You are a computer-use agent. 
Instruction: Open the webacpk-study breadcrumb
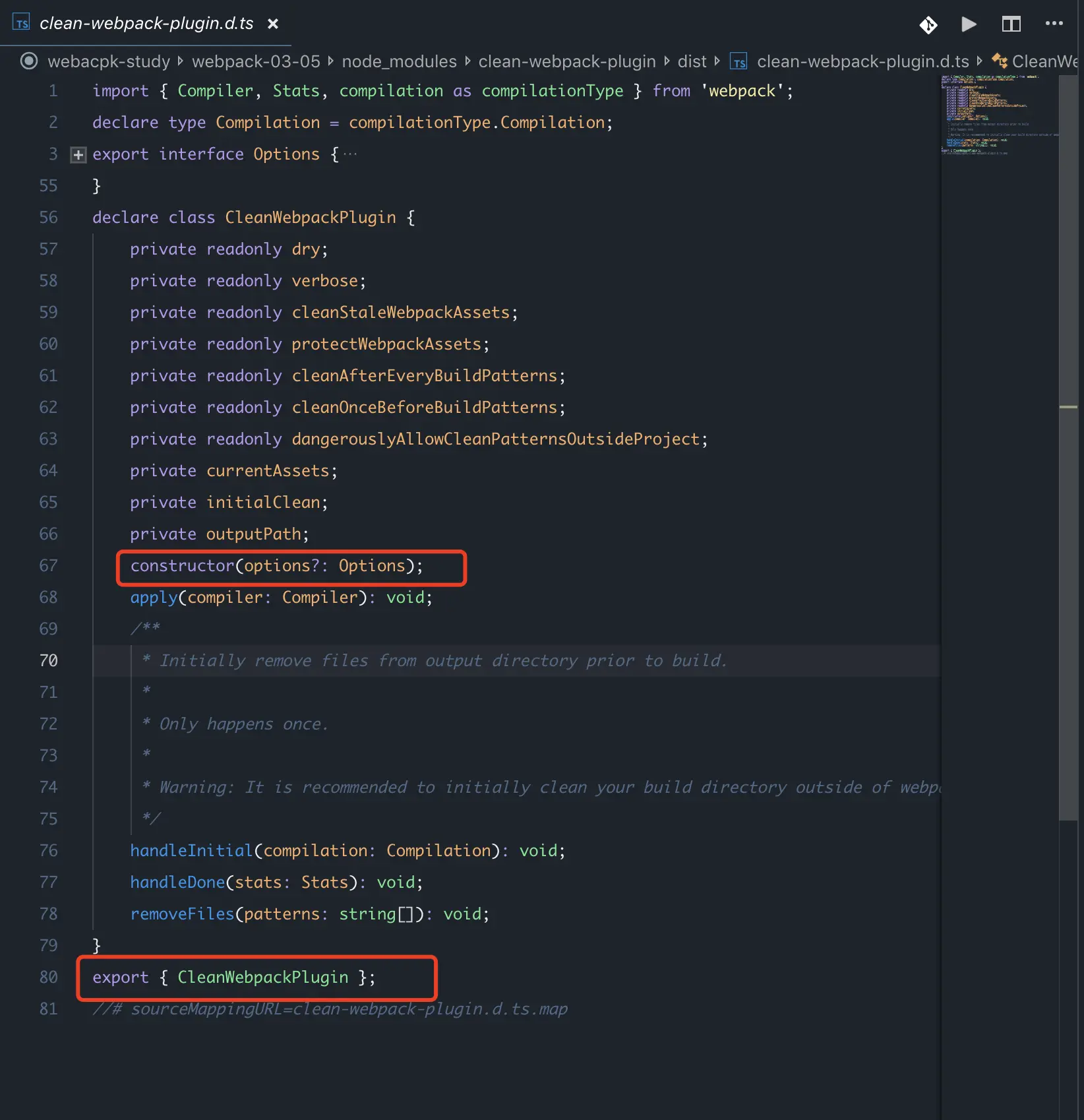[109, 61]
